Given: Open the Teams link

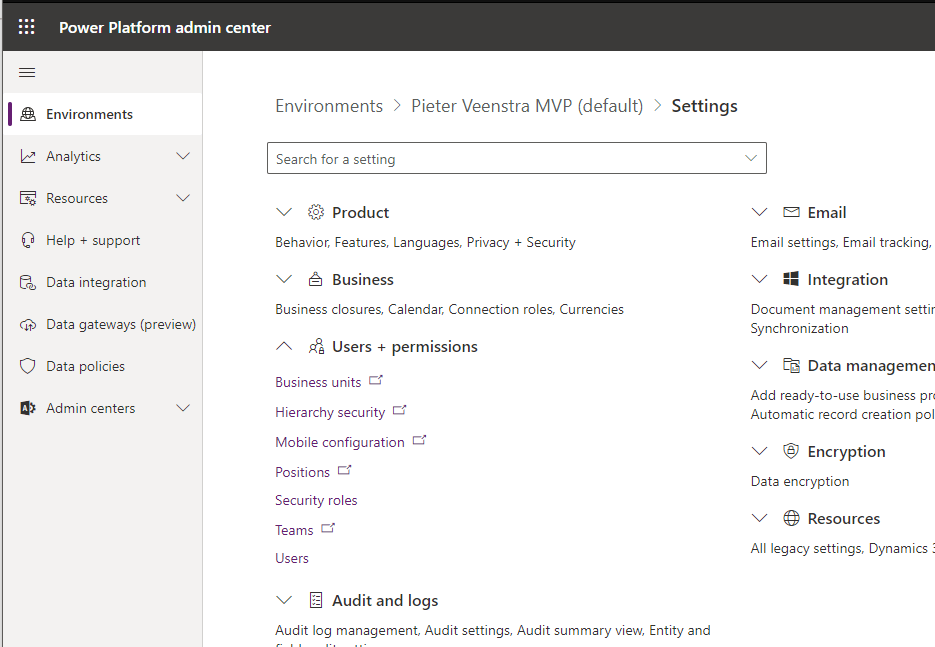Looking at the screenshot, I should tap(294, 530).
